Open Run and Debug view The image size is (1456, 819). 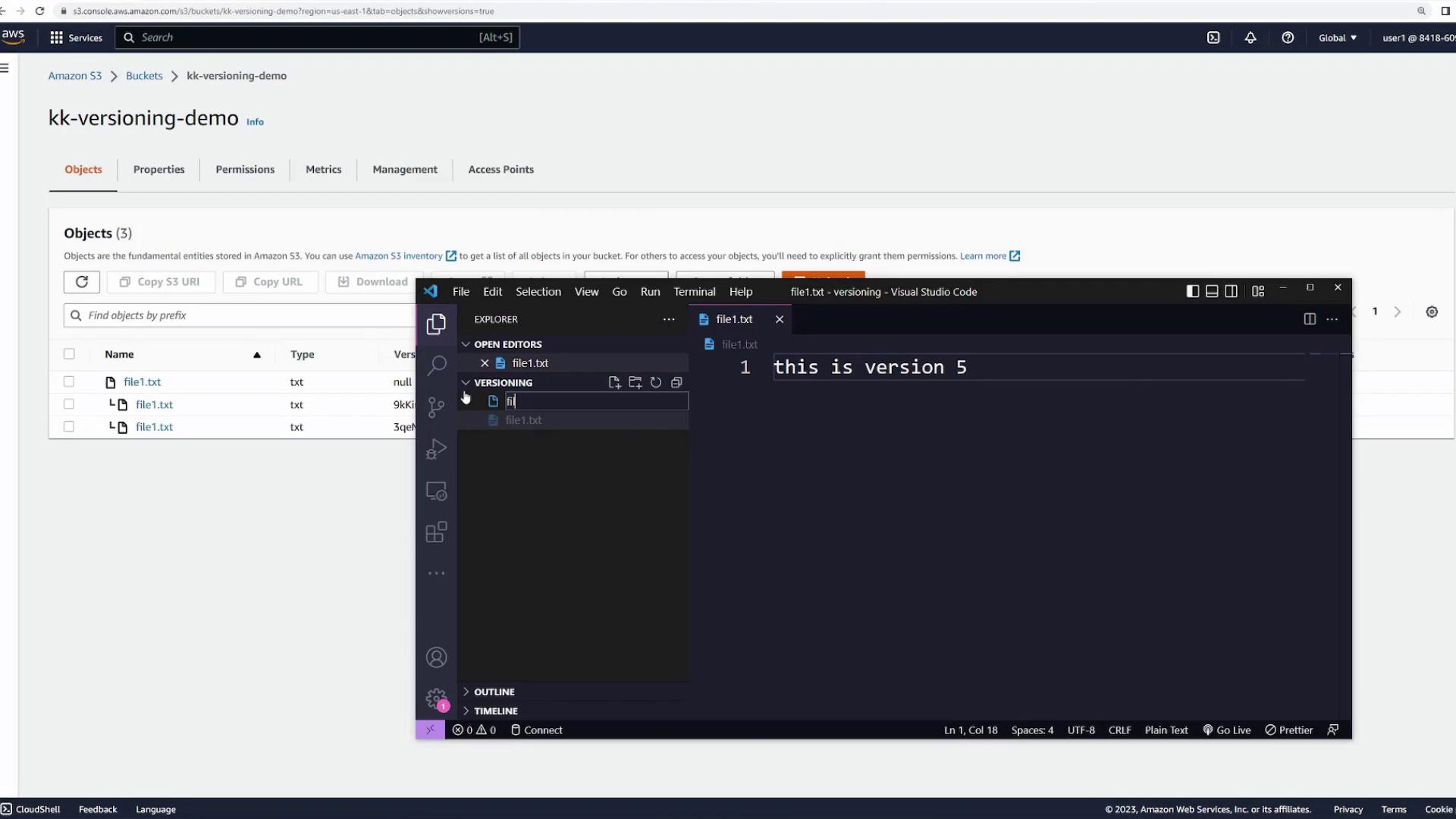tap(436, 449)
